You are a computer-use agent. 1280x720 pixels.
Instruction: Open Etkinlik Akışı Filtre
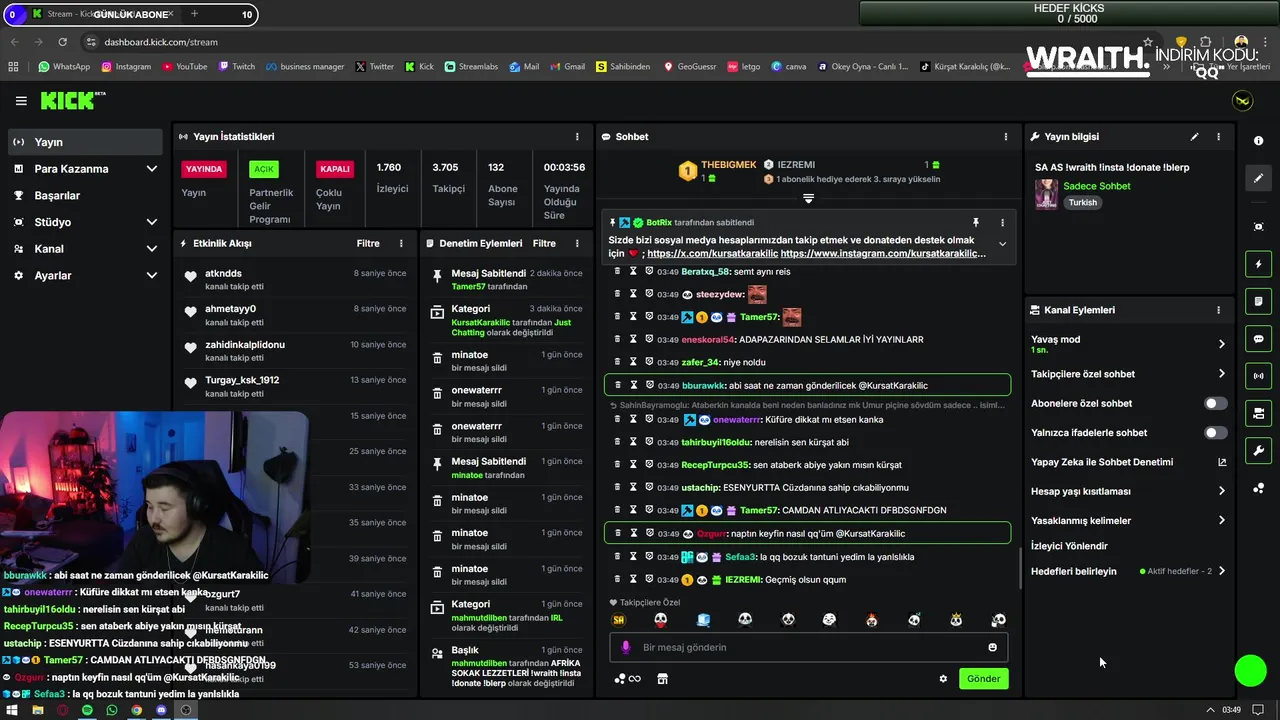point(368,243)
